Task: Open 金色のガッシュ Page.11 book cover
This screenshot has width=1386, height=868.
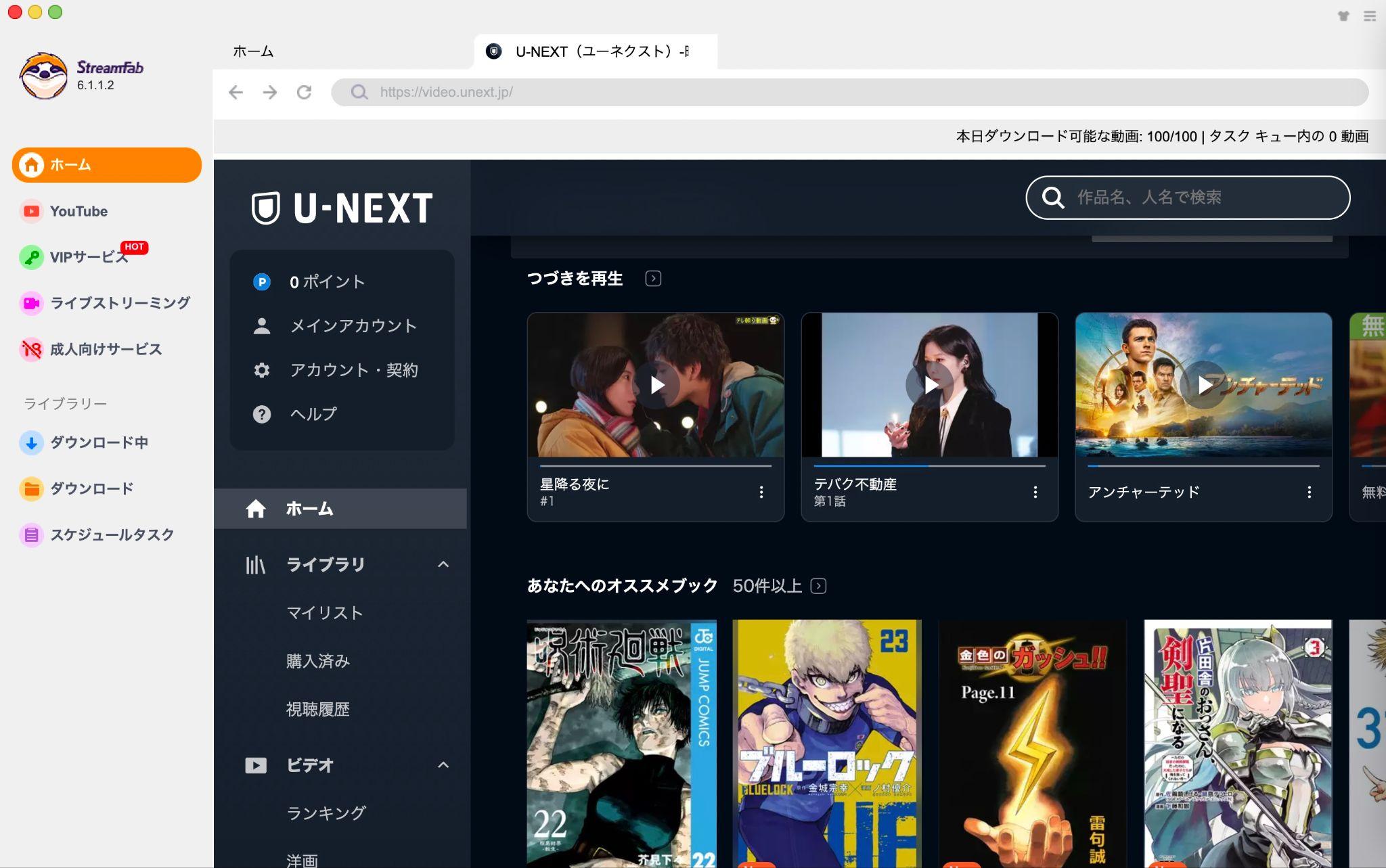Action: (x=1033, y=744)
